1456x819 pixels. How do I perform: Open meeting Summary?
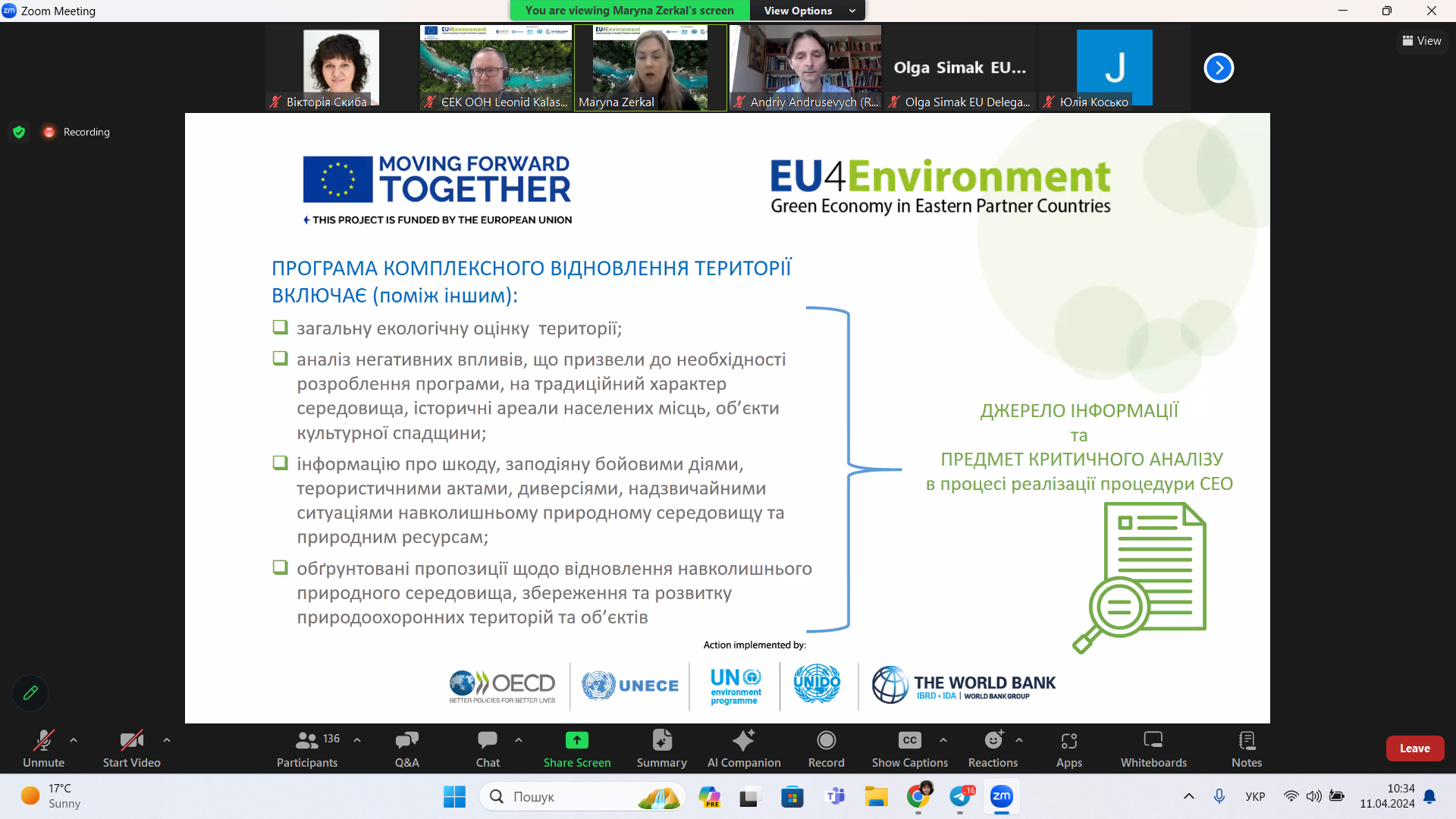pos(661,748)
